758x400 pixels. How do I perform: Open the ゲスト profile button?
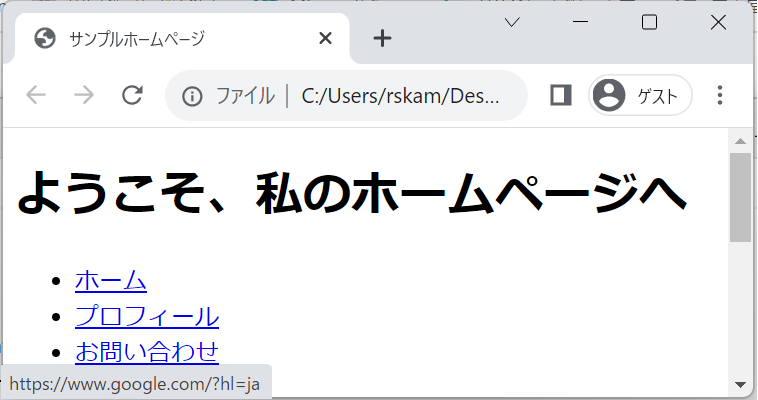tap(640, 96)
